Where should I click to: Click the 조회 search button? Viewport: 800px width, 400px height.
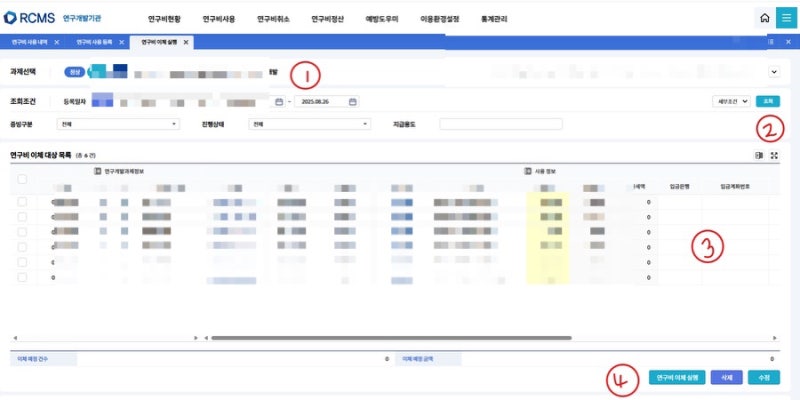click(x=768, y=102)
